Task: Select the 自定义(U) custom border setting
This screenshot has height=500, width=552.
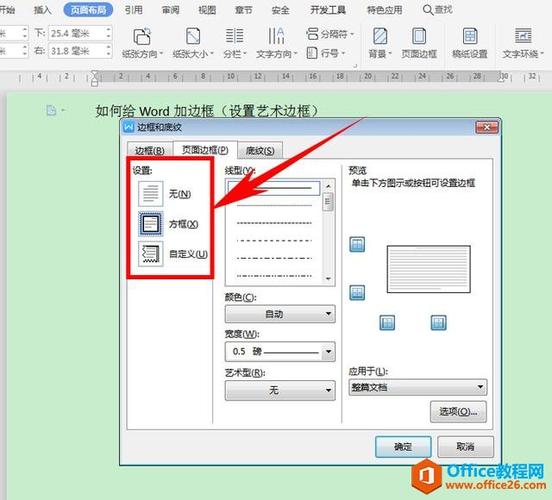Action: click(x=172, y=254)
